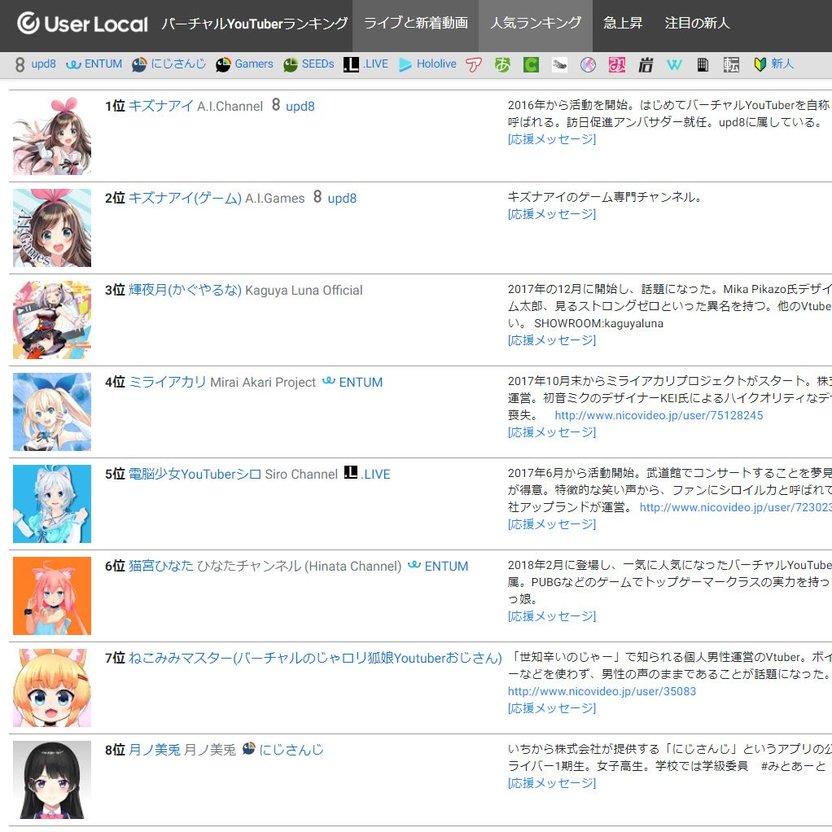Image resolution: width=832 pixels, height=832 pixels.
Task: Click the 猫宮ひなた avatar thumbnail
Action: (52, 596)
